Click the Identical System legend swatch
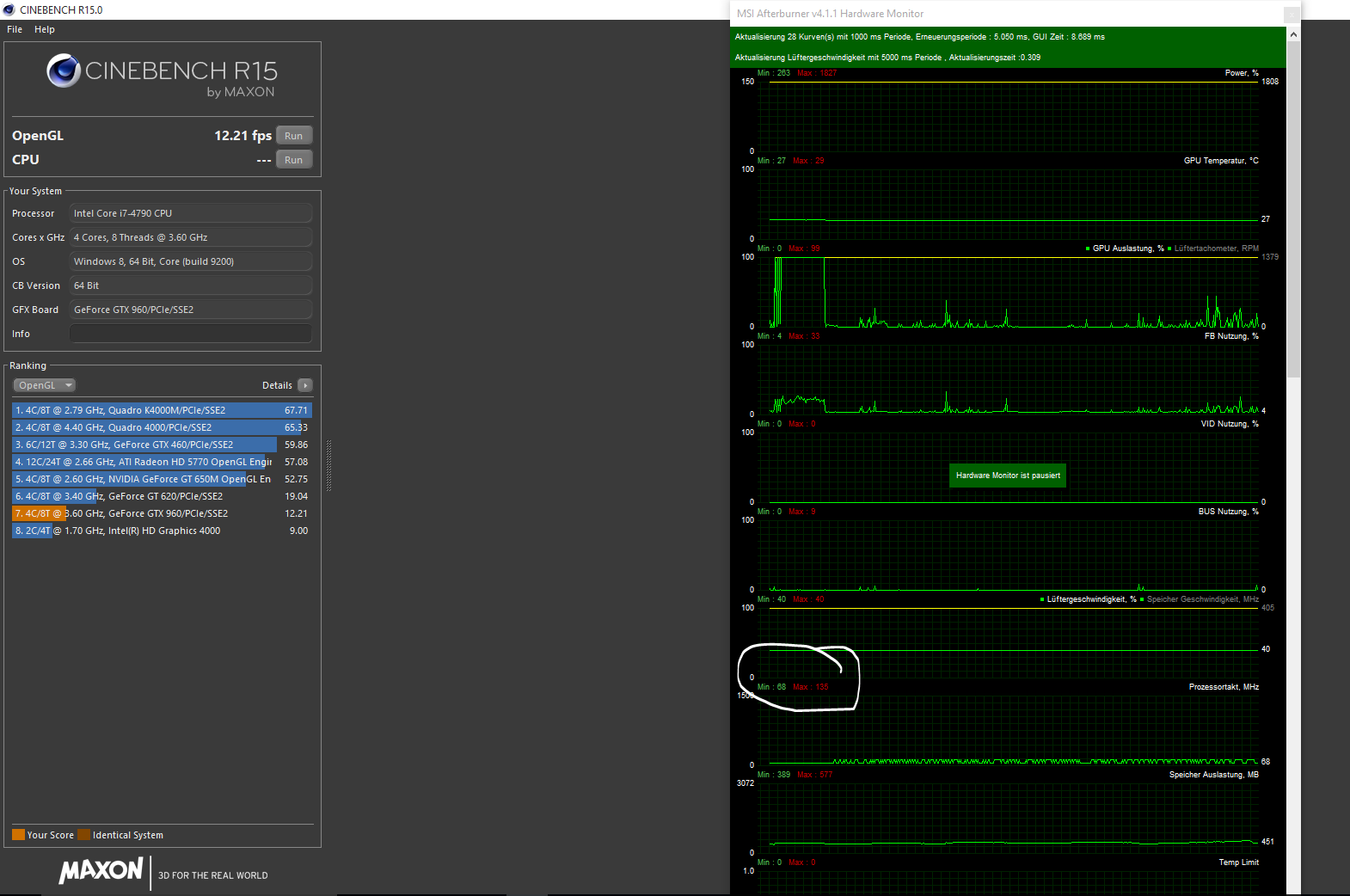Viewport: 1350px width, 896px height. point(83,834)
